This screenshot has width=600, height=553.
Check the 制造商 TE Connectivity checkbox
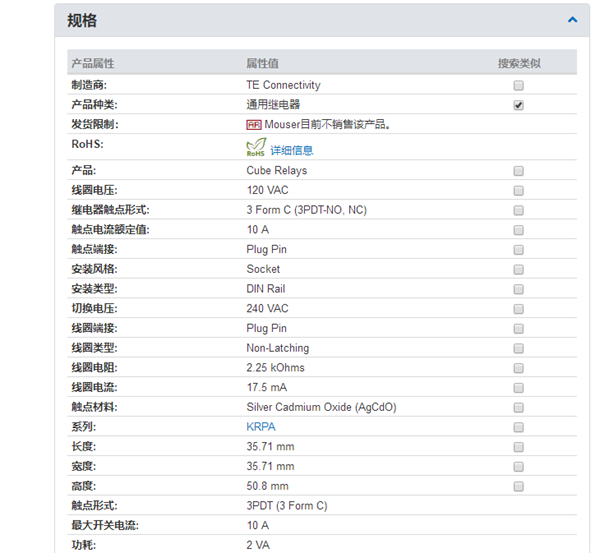[518, 85]
